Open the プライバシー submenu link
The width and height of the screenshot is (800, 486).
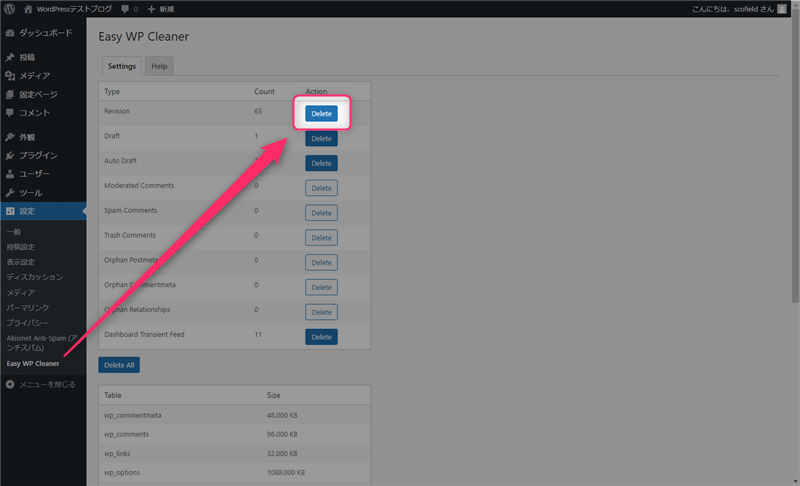click(x=28, y=323)
